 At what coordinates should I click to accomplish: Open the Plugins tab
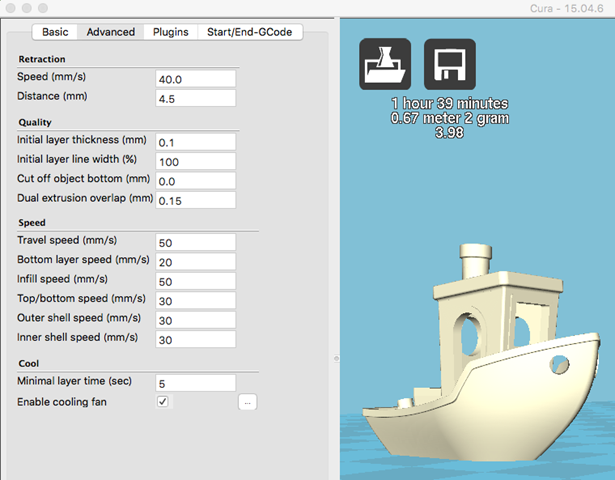pos(170,32)
